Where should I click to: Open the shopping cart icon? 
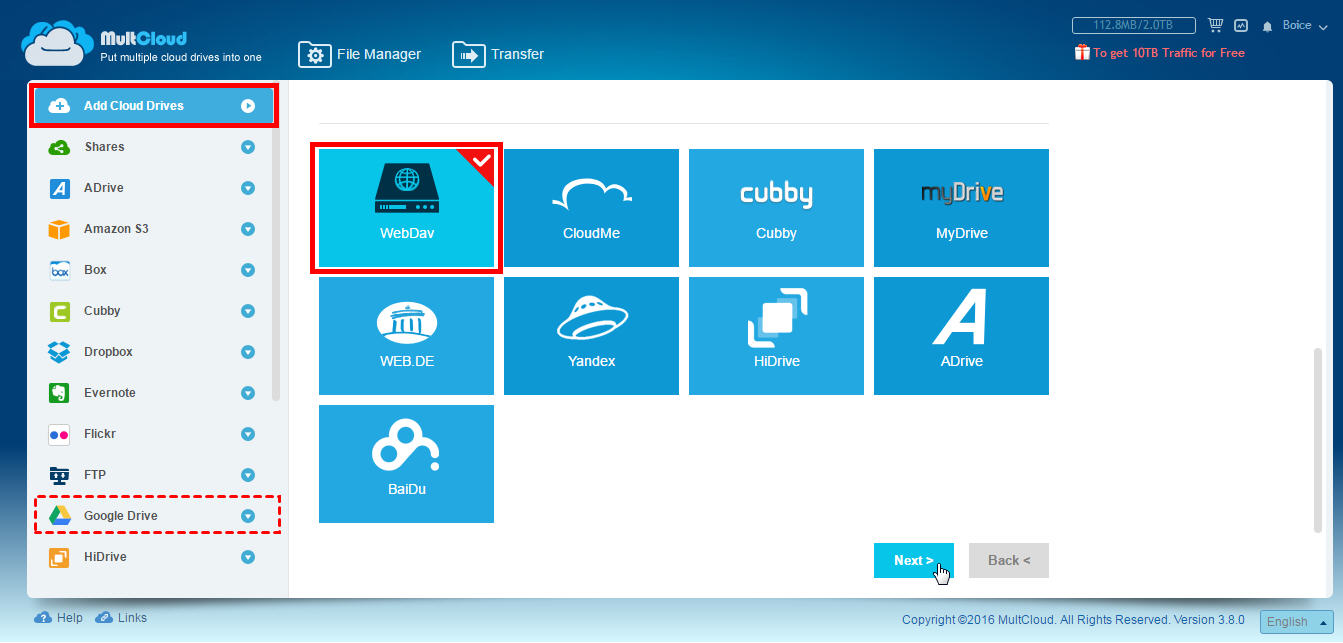point(1215,24)
